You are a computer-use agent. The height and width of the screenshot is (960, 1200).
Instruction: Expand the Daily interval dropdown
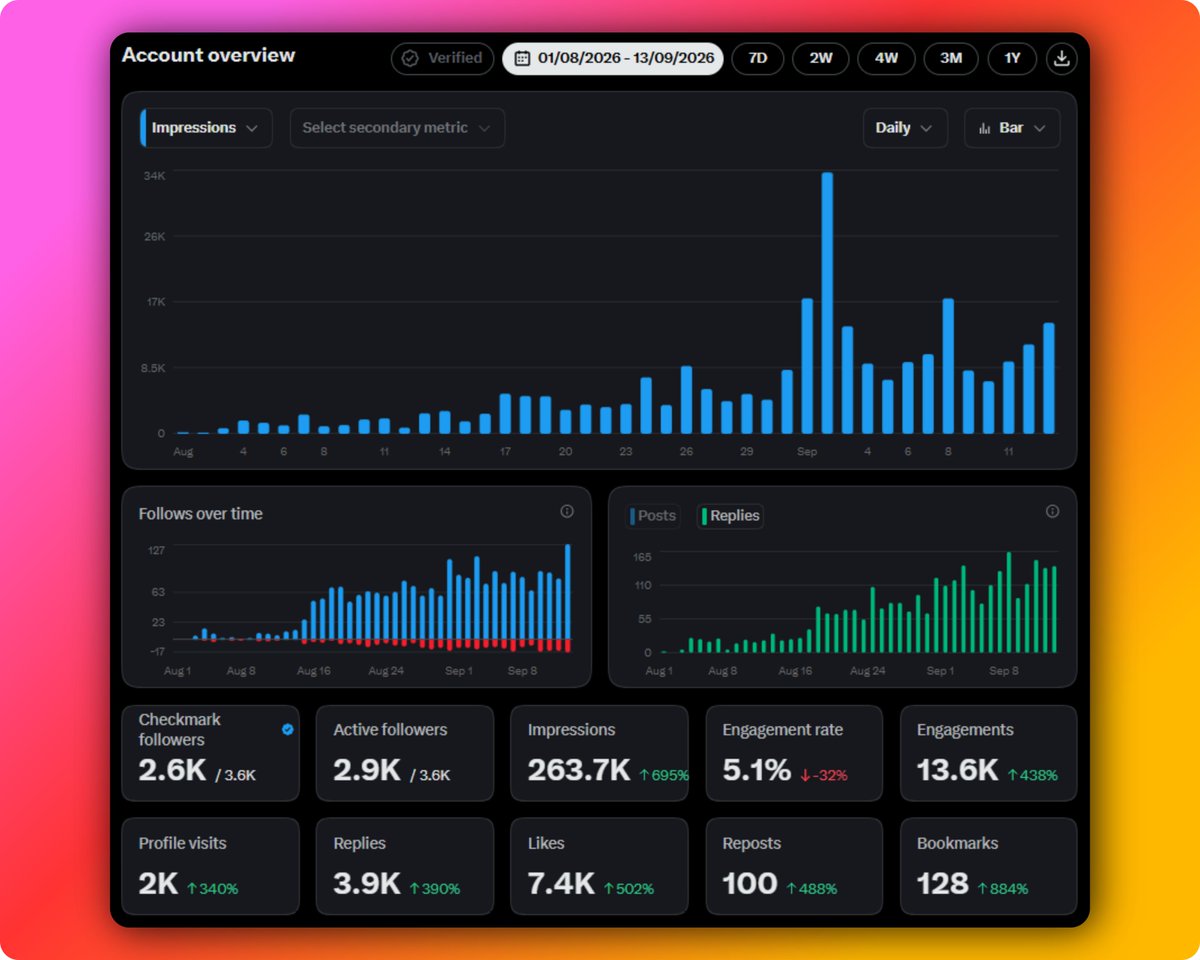coord(905,128)
